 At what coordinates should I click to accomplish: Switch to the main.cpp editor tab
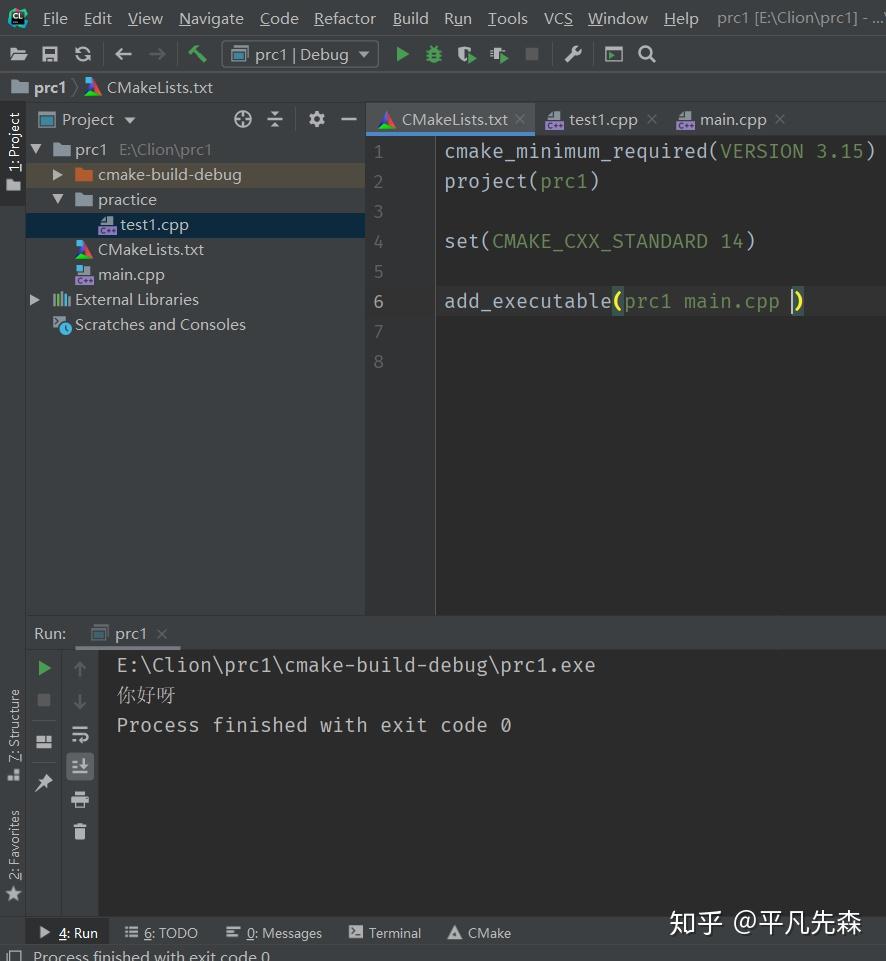click(732, 120)
